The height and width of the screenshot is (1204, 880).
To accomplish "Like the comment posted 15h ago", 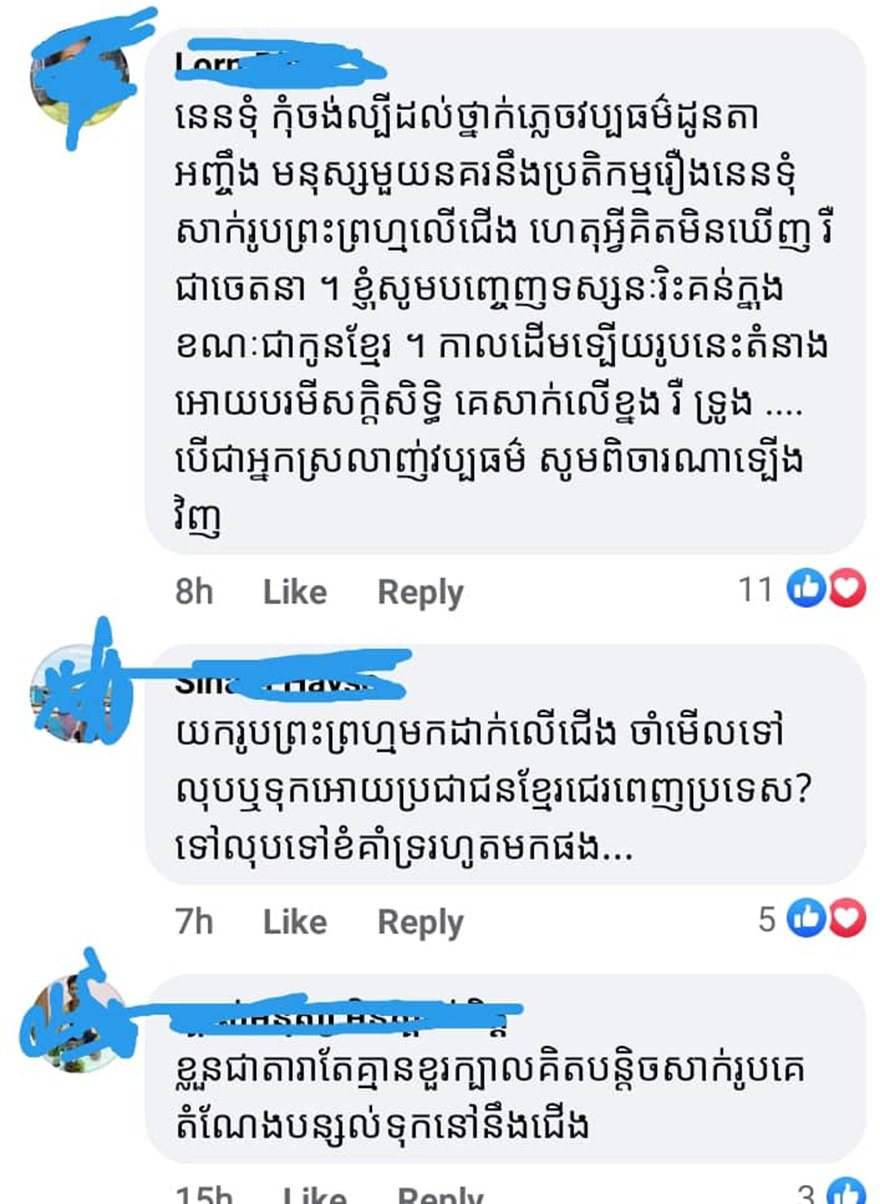I will pyautogui.click(x=314, y=1194).
